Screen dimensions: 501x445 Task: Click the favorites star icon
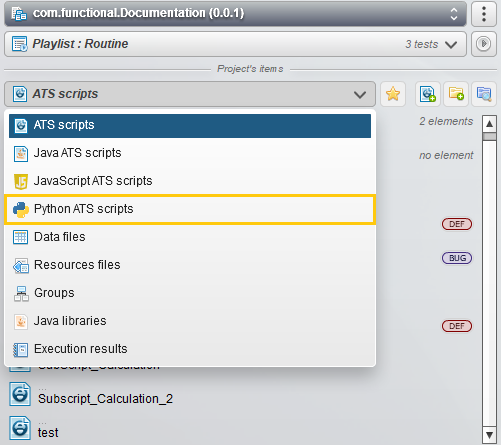tap(393, 94)
